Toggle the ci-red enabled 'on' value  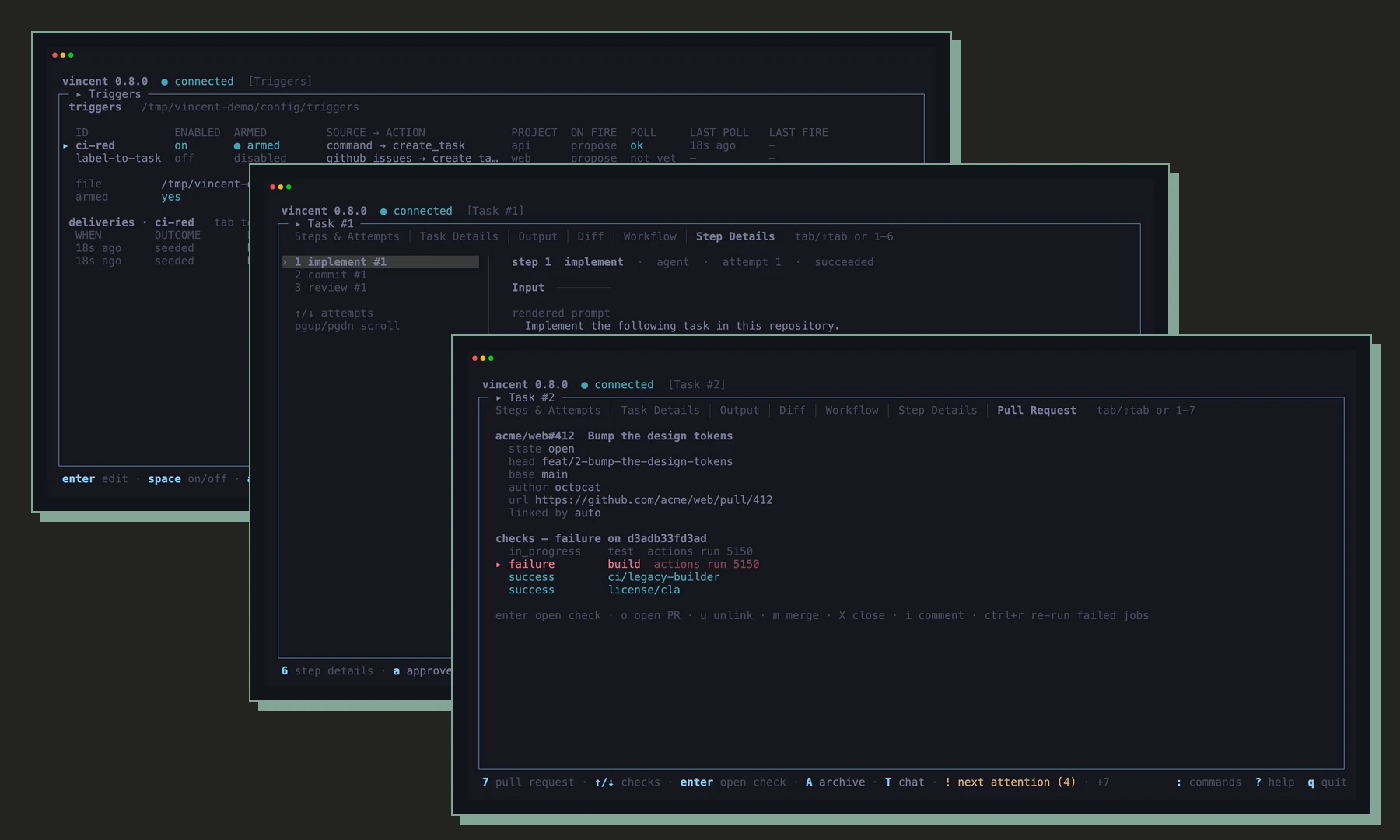[x=181, y=145]
